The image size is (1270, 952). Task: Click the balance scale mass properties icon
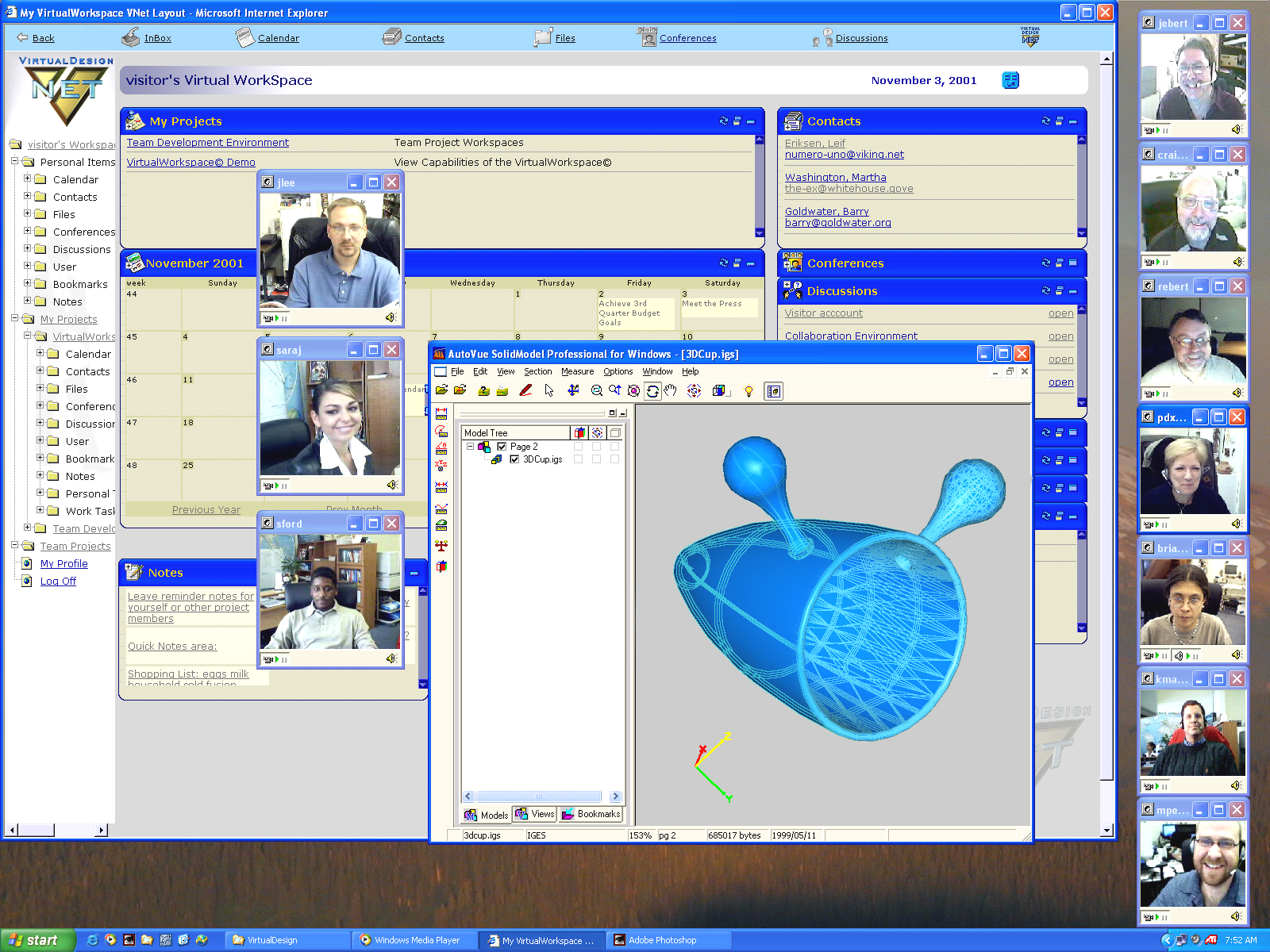click(x=441, y=546)
